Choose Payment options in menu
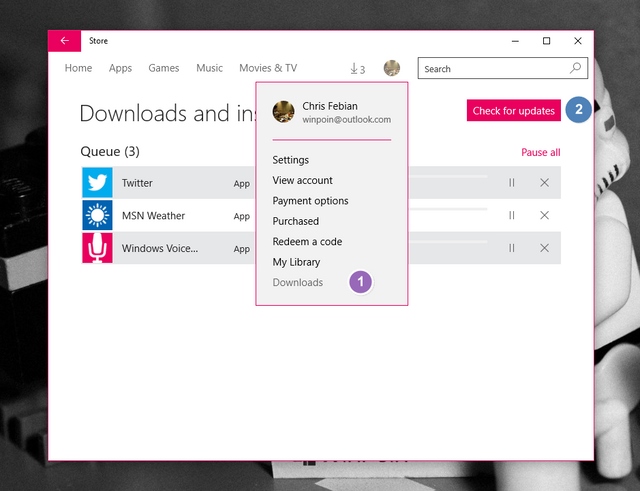The width and height of the screenshot is (640, 491). pyautogui.click(x=310, y=201)
